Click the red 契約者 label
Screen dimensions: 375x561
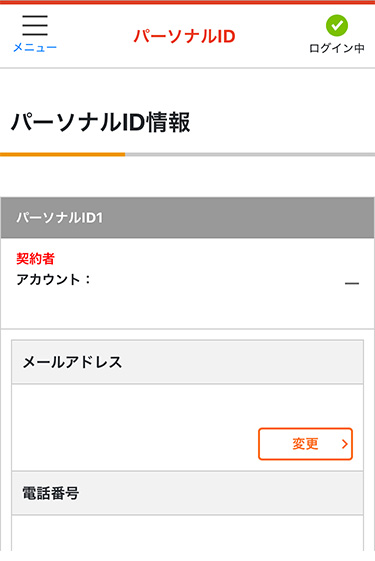[x=35, y=258]
